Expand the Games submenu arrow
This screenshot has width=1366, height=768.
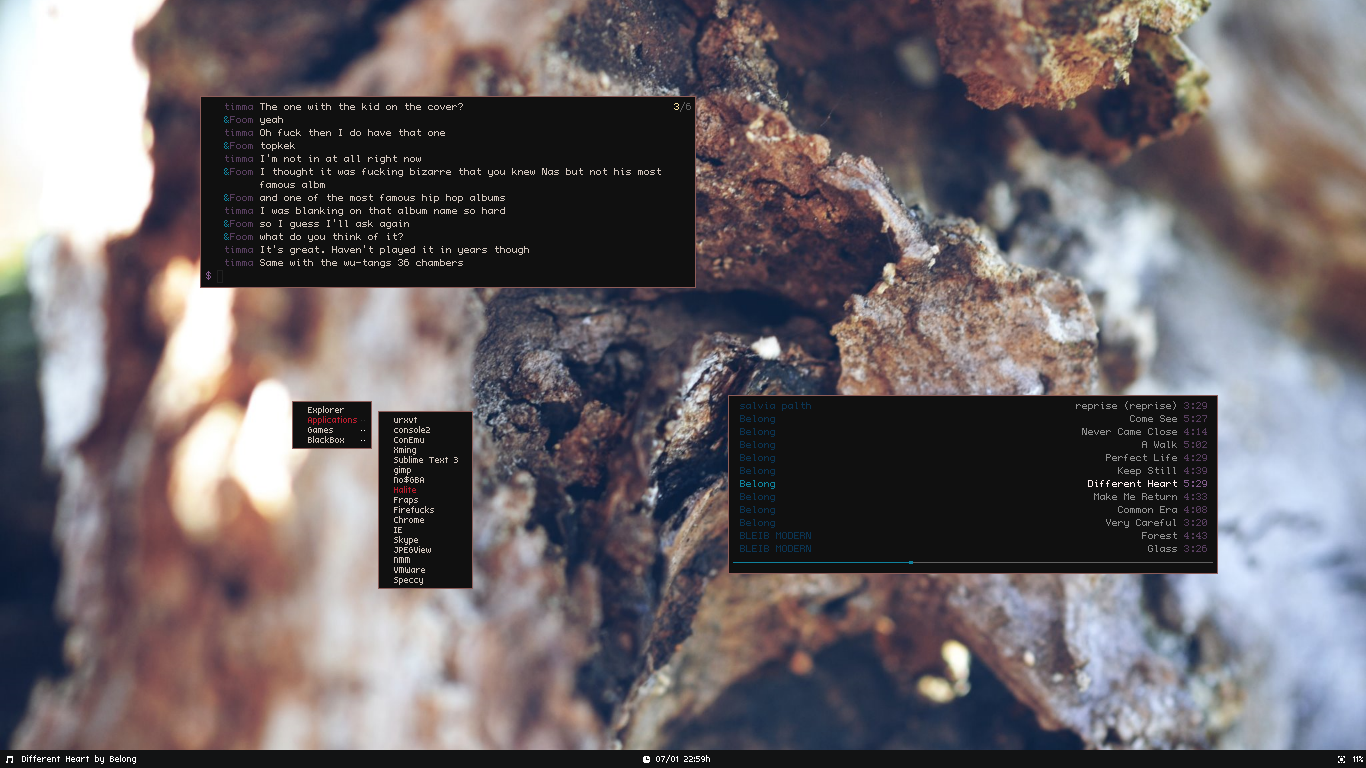[363, 430]
